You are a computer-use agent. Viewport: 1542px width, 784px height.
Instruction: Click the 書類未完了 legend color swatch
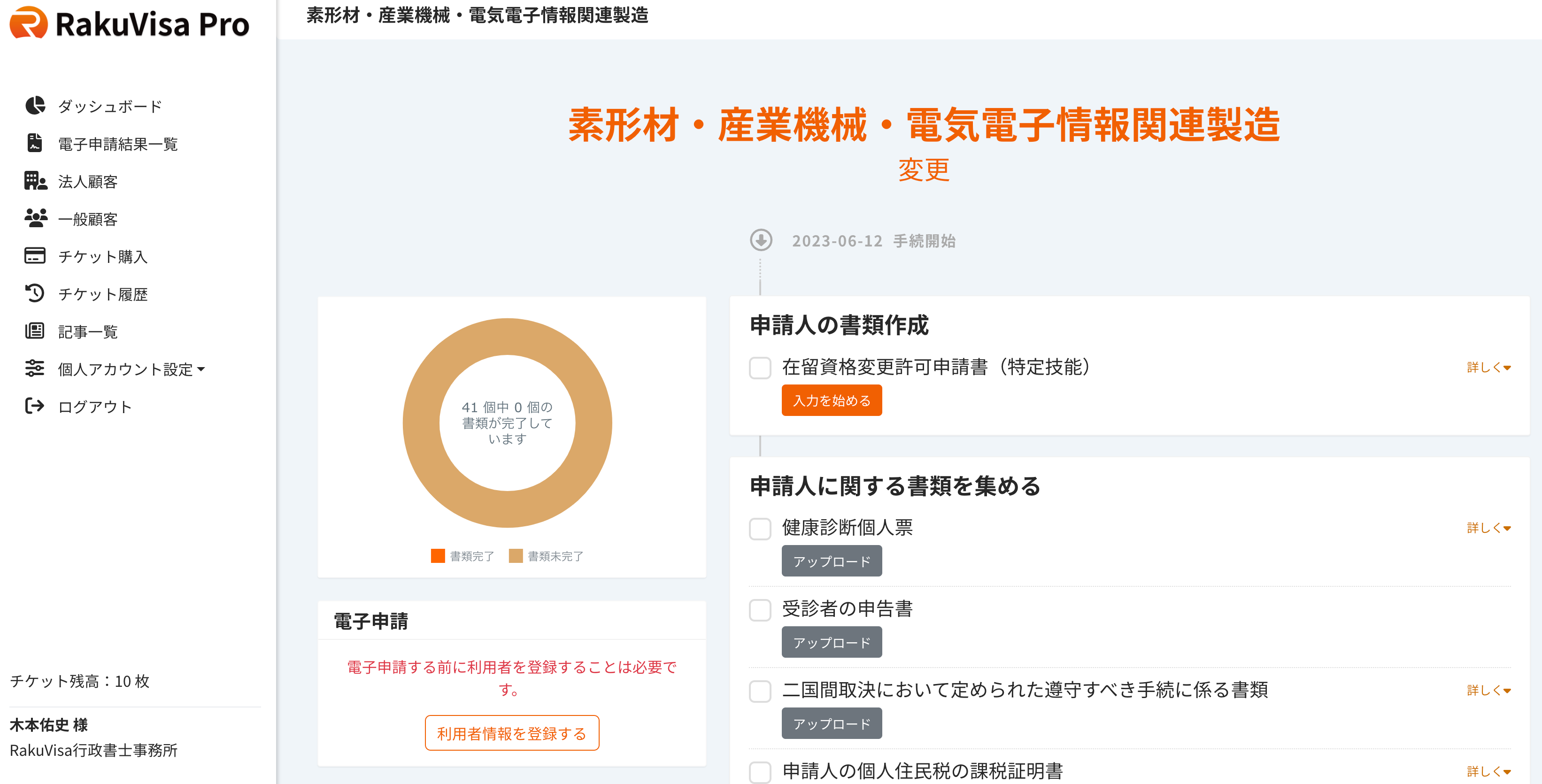[x=516, y=556]
